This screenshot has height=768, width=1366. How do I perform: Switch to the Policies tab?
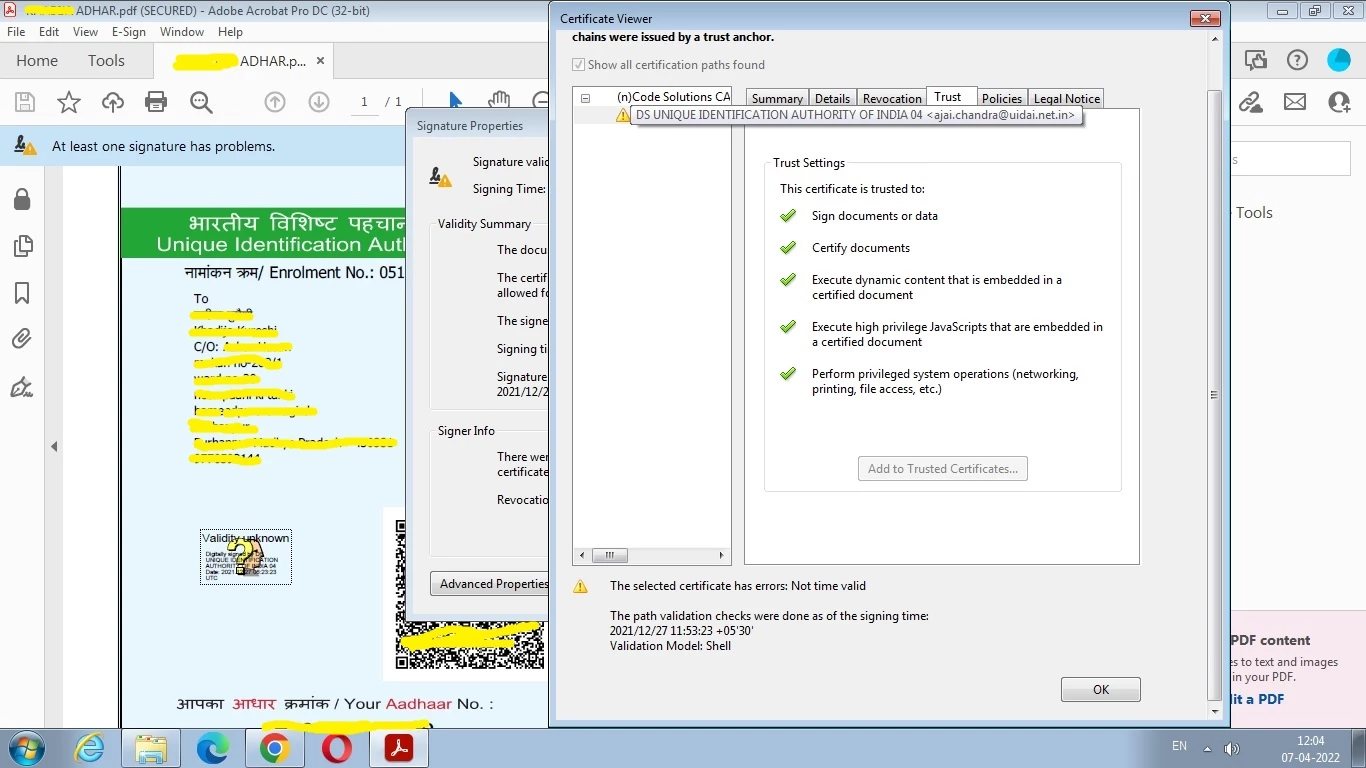pyautogui.click(x=1002, y=98)
